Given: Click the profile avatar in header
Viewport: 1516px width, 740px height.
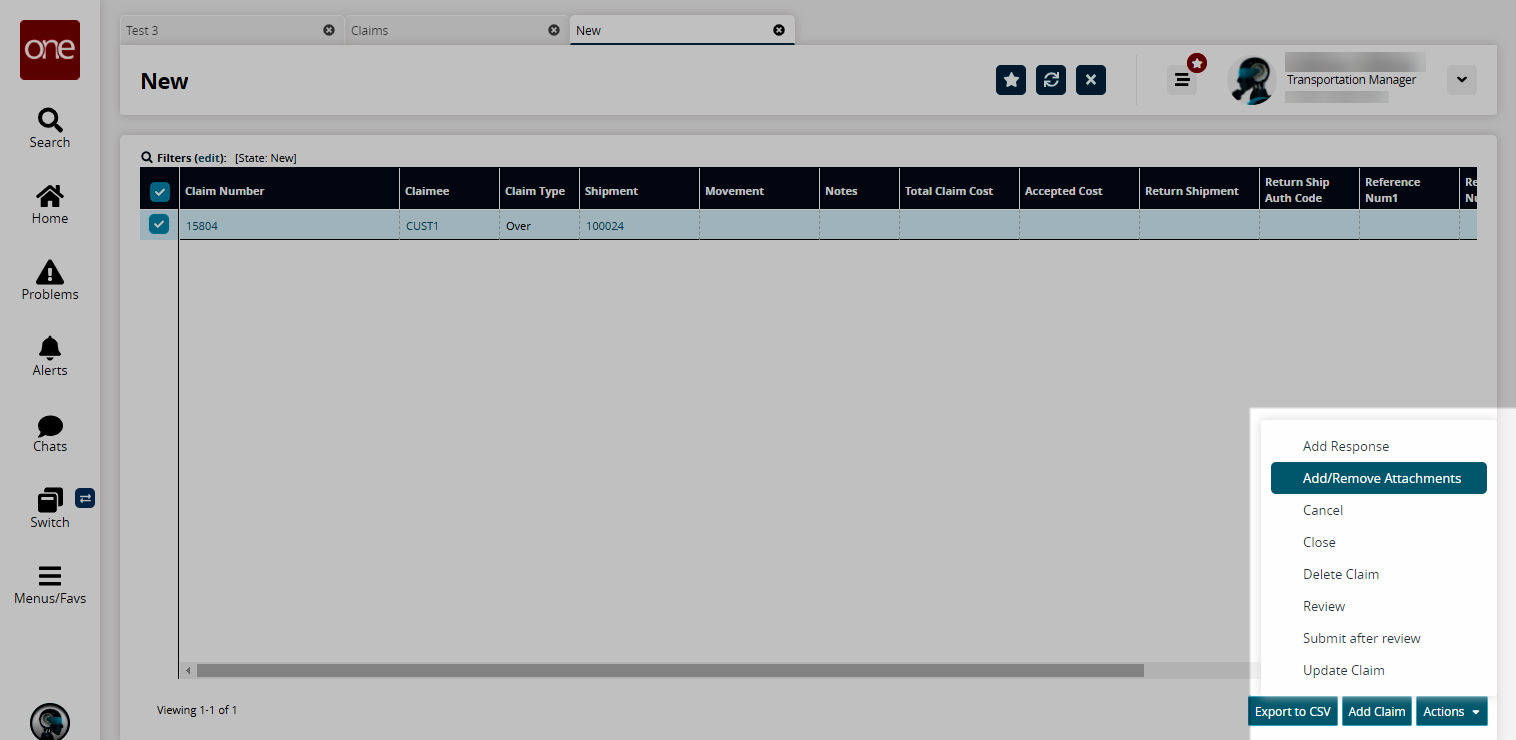Looking at the screenshot, I should point(1251,80).
